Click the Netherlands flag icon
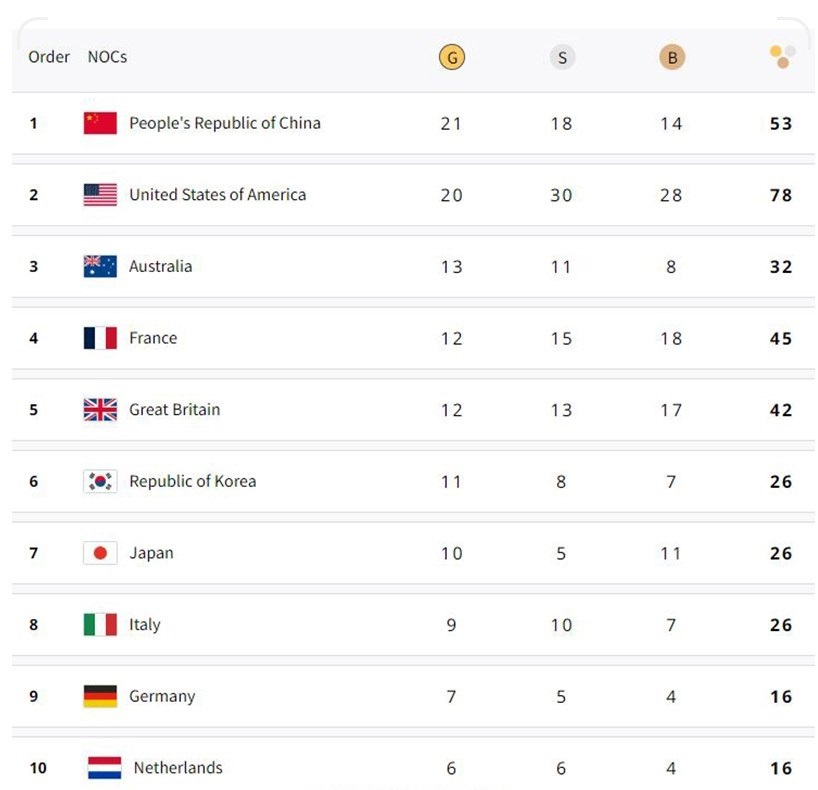 104,768
